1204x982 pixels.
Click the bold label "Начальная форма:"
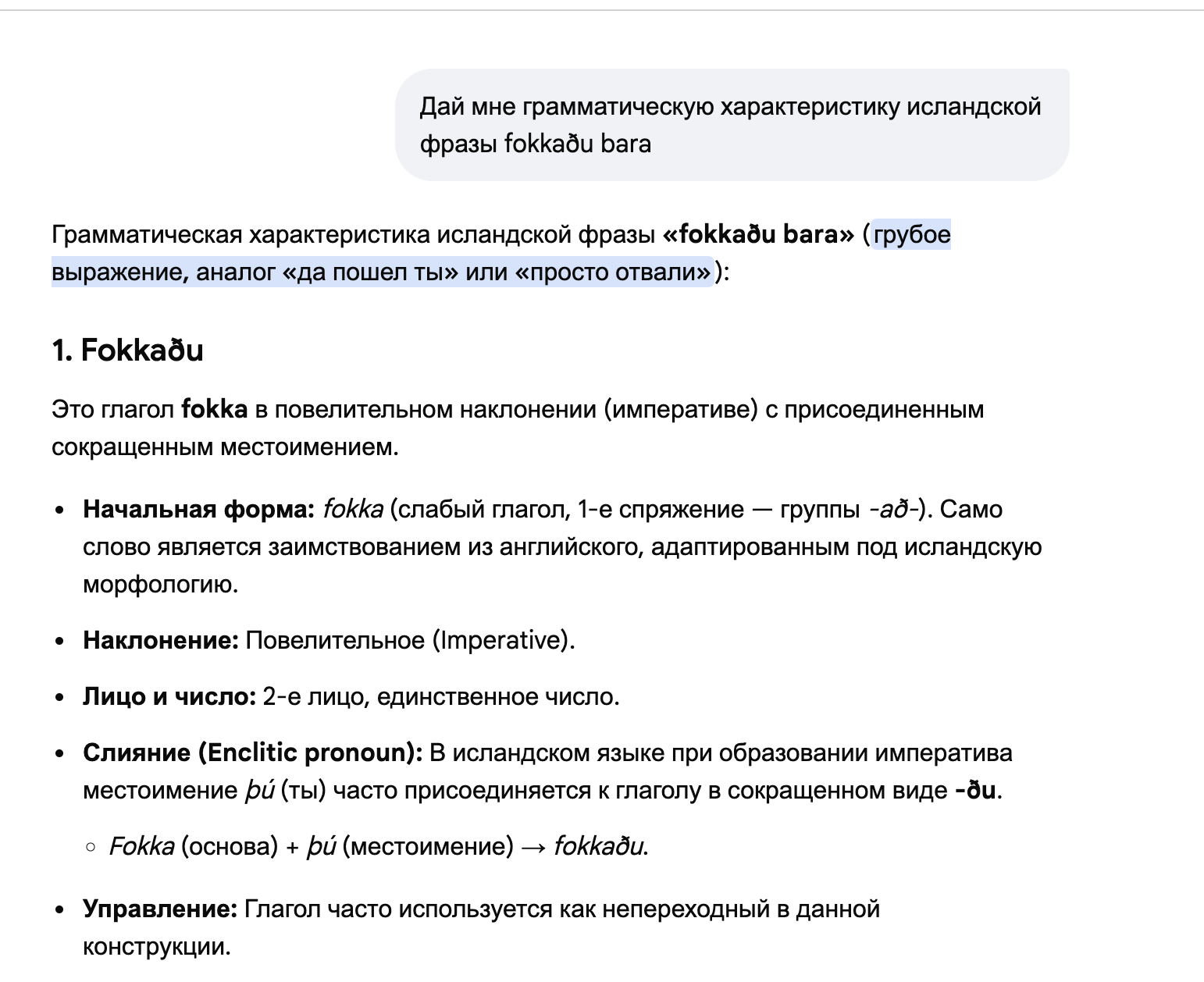(198, 510)
